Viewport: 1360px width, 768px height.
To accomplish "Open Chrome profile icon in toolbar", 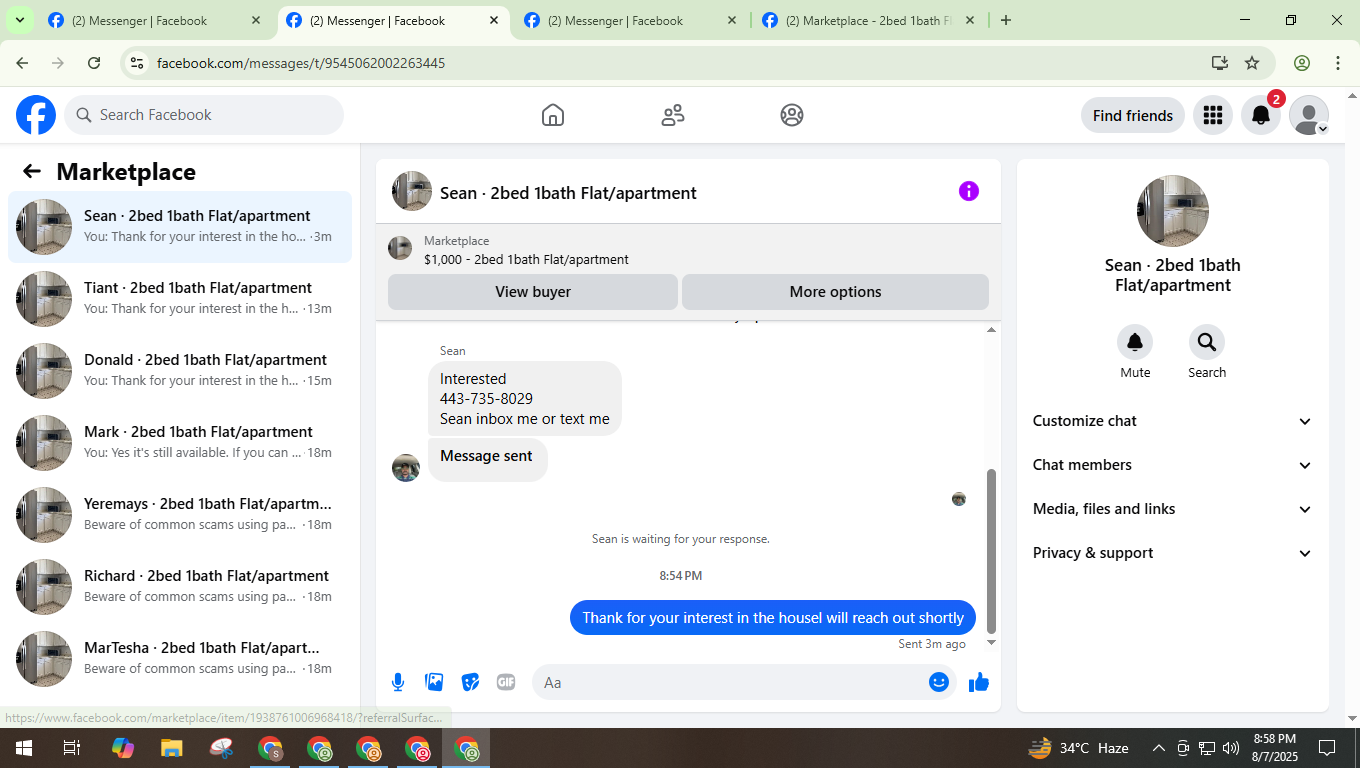I will coord(1302,63).
